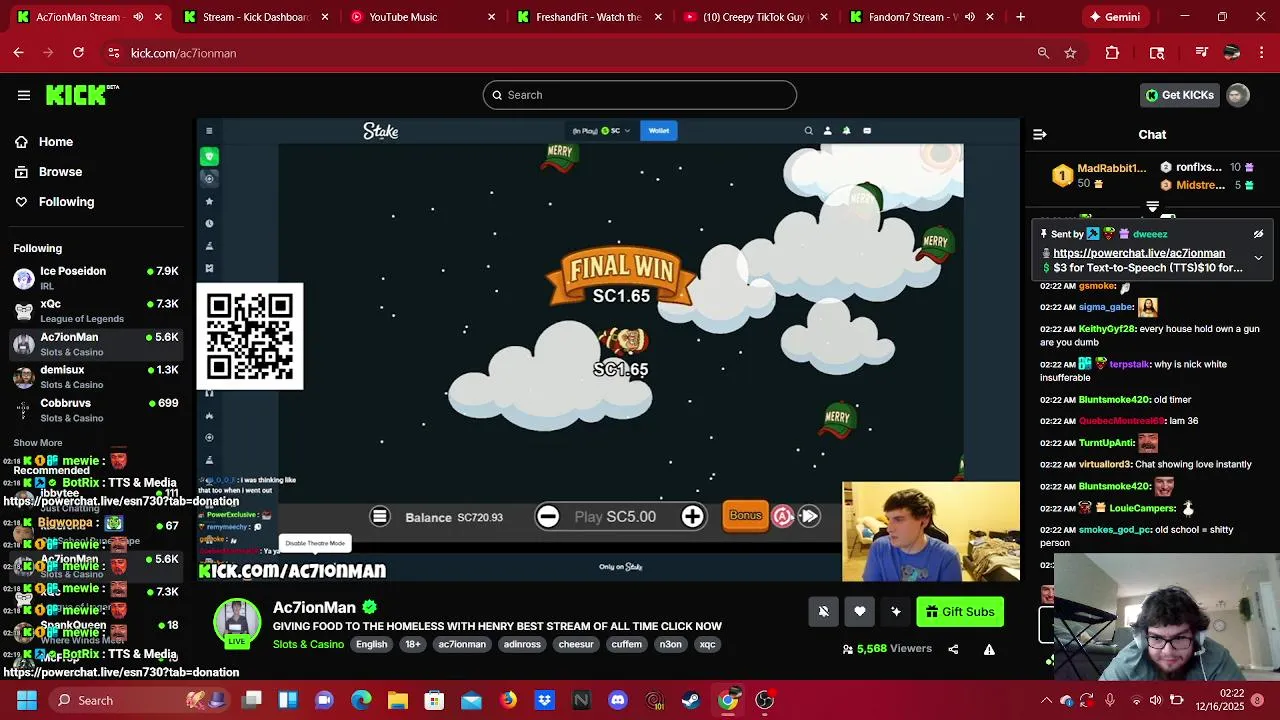Select the adinross tag
1280x720 pixels.
[522, 644]
